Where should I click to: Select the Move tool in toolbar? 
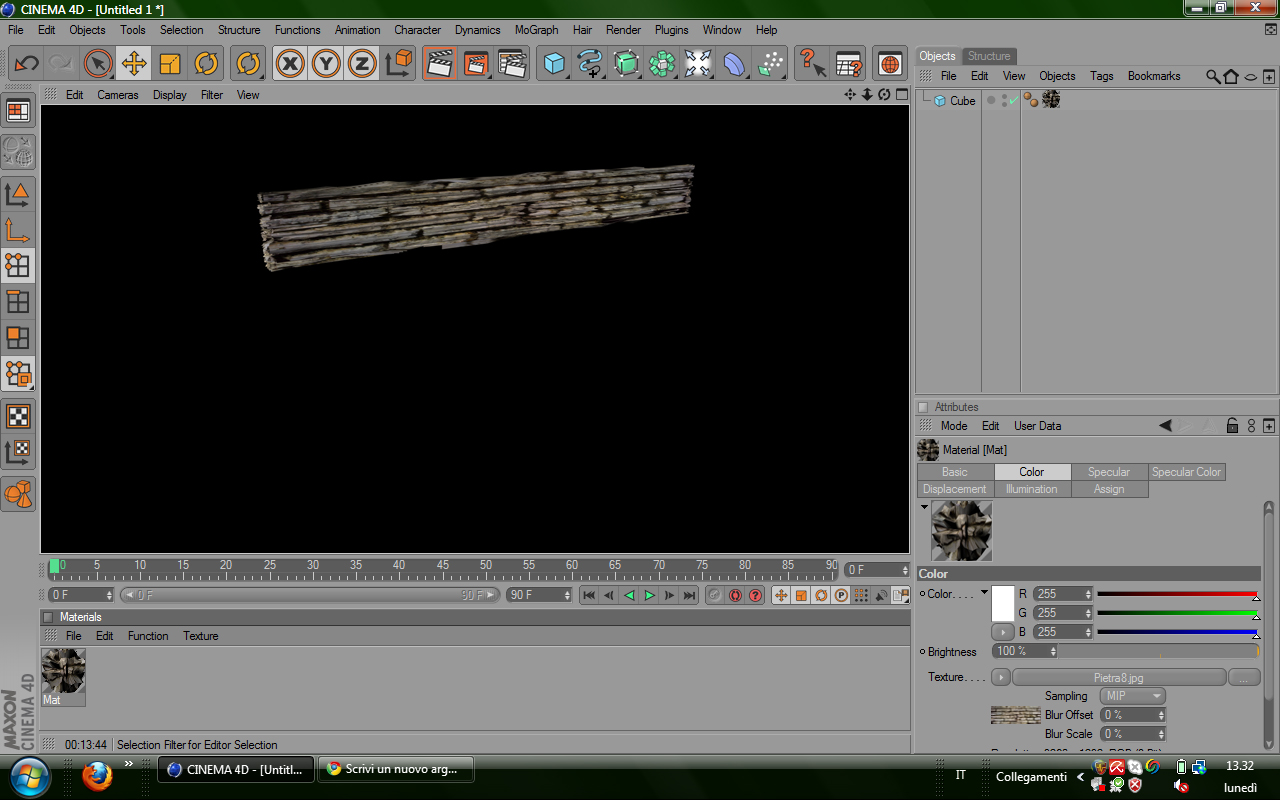tap(133, 64)
